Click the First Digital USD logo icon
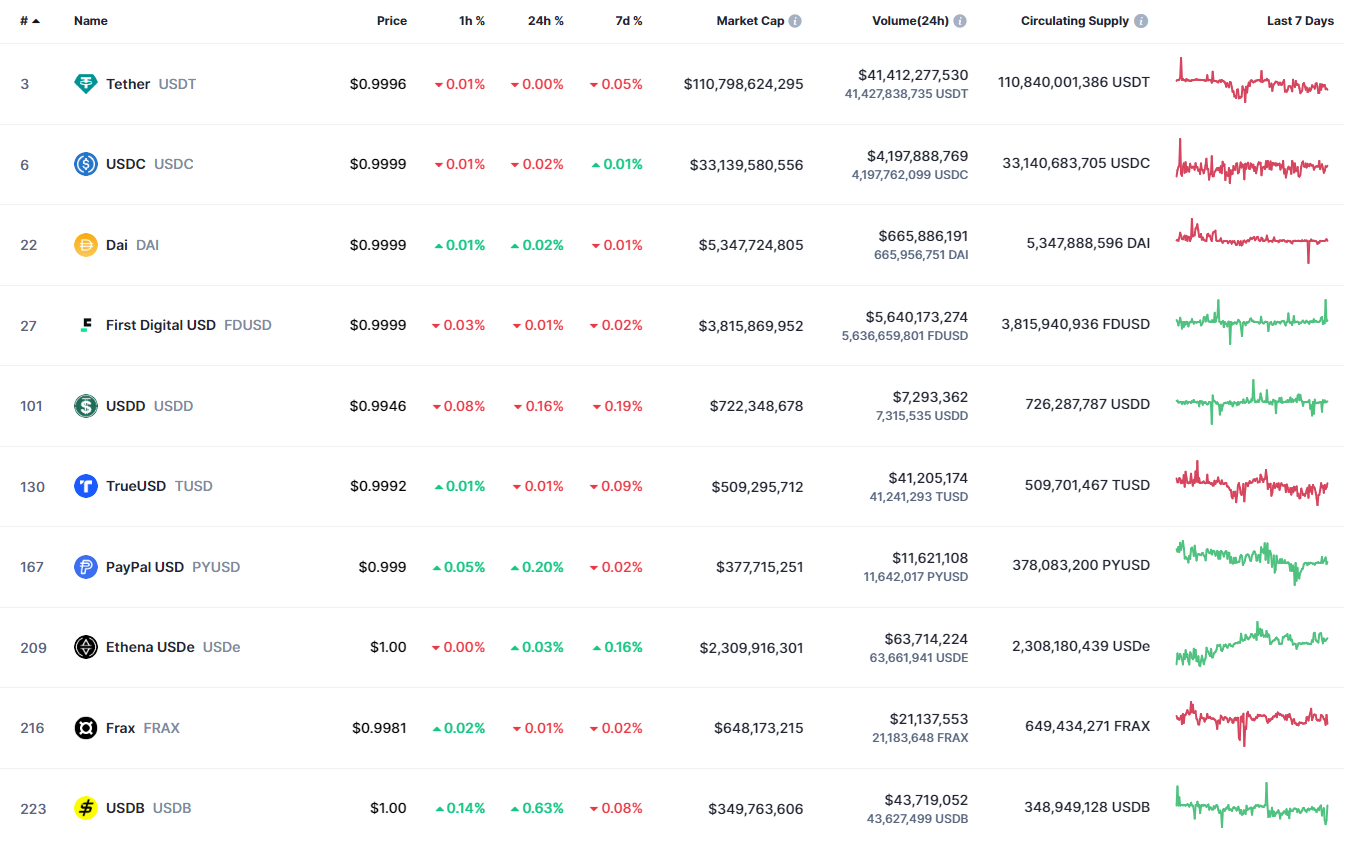Screen dimensions: 1364x844 pyautogui.click(x=86, y=325)
